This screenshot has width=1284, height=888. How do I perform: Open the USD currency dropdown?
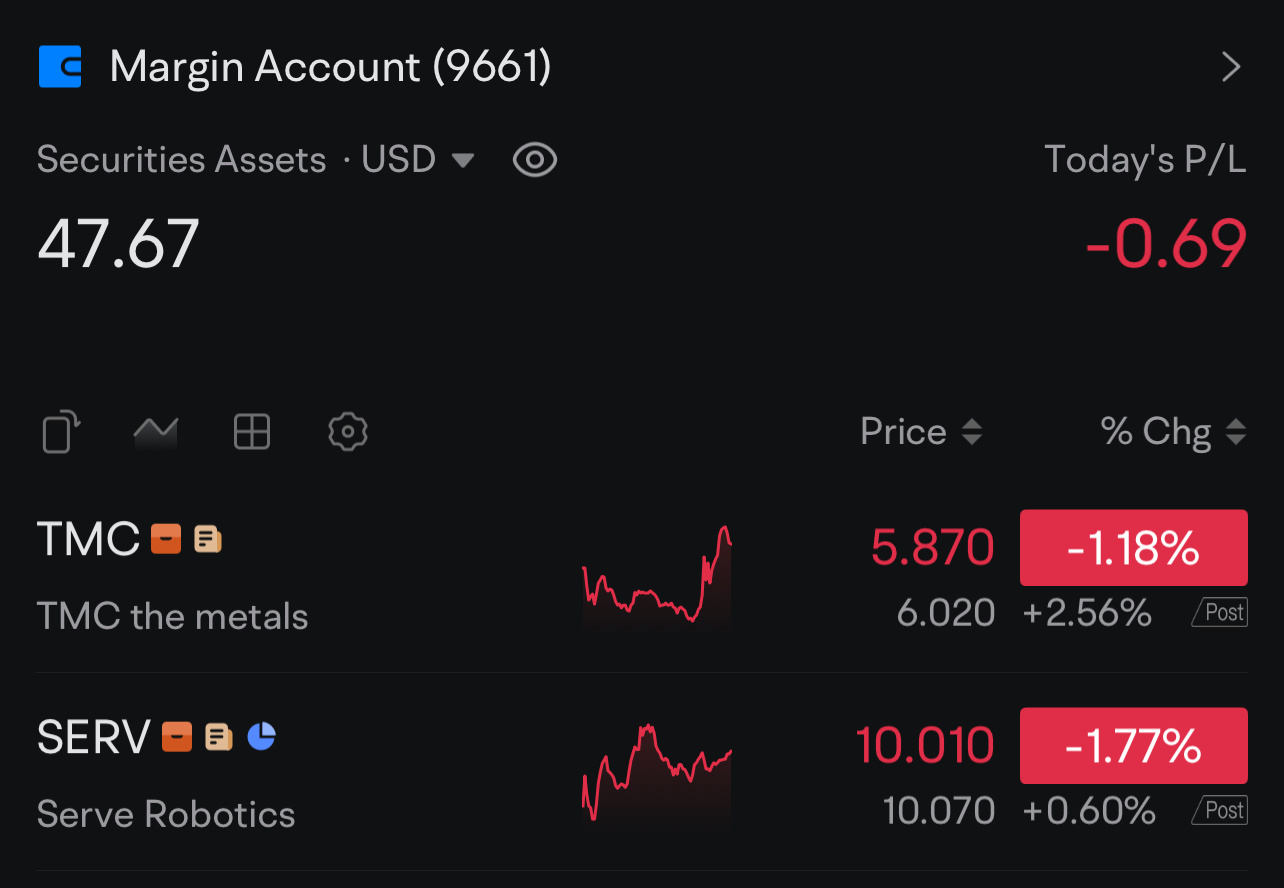(x=418, y=160)
